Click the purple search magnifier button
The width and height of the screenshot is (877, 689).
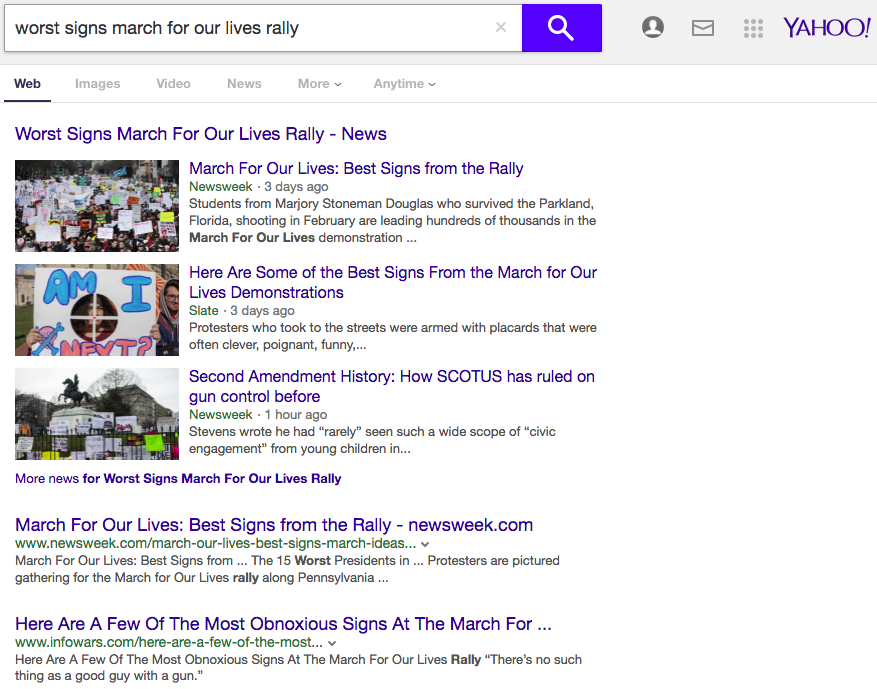point(562,28)
